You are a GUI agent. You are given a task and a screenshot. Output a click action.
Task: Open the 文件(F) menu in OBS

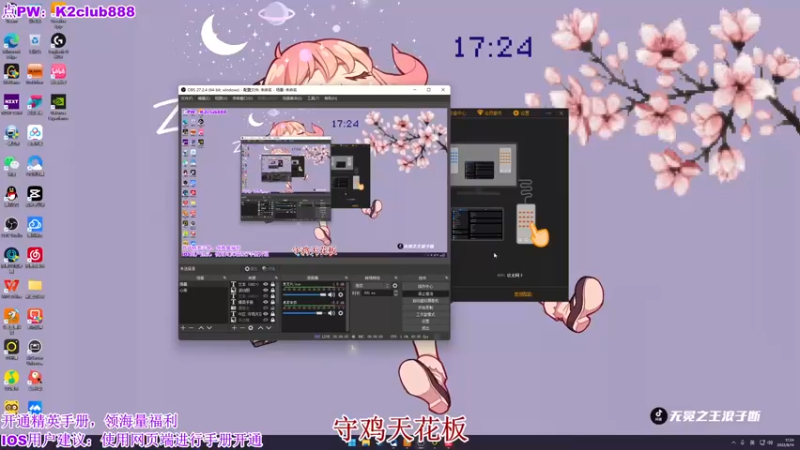pos(187,98)
